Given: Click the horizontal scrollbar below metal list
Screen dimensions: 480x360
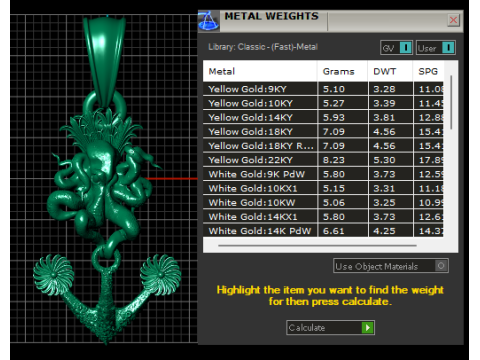Looking at the screenshot, I should 317,246.
